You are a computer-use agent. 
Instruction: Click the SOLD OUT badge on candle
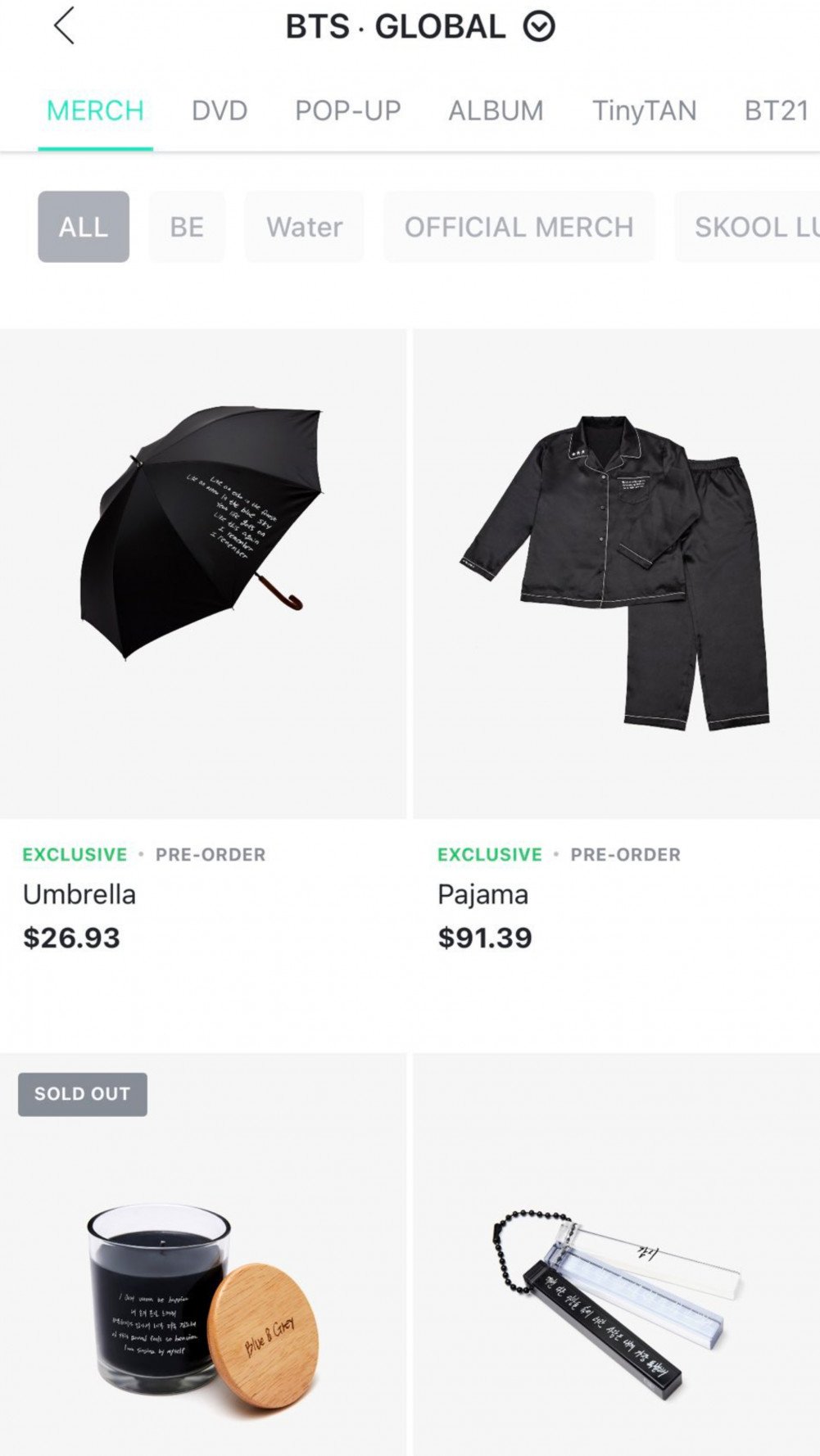tap(83, 1094)
